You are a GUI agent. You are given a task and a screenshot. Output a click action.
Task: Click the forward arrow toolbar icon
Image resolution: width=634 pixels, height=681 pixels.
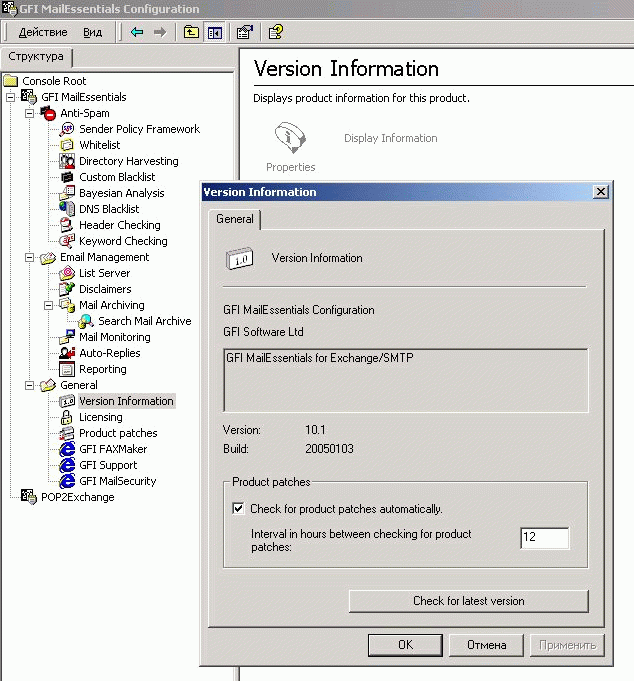[x=160, y=32]
